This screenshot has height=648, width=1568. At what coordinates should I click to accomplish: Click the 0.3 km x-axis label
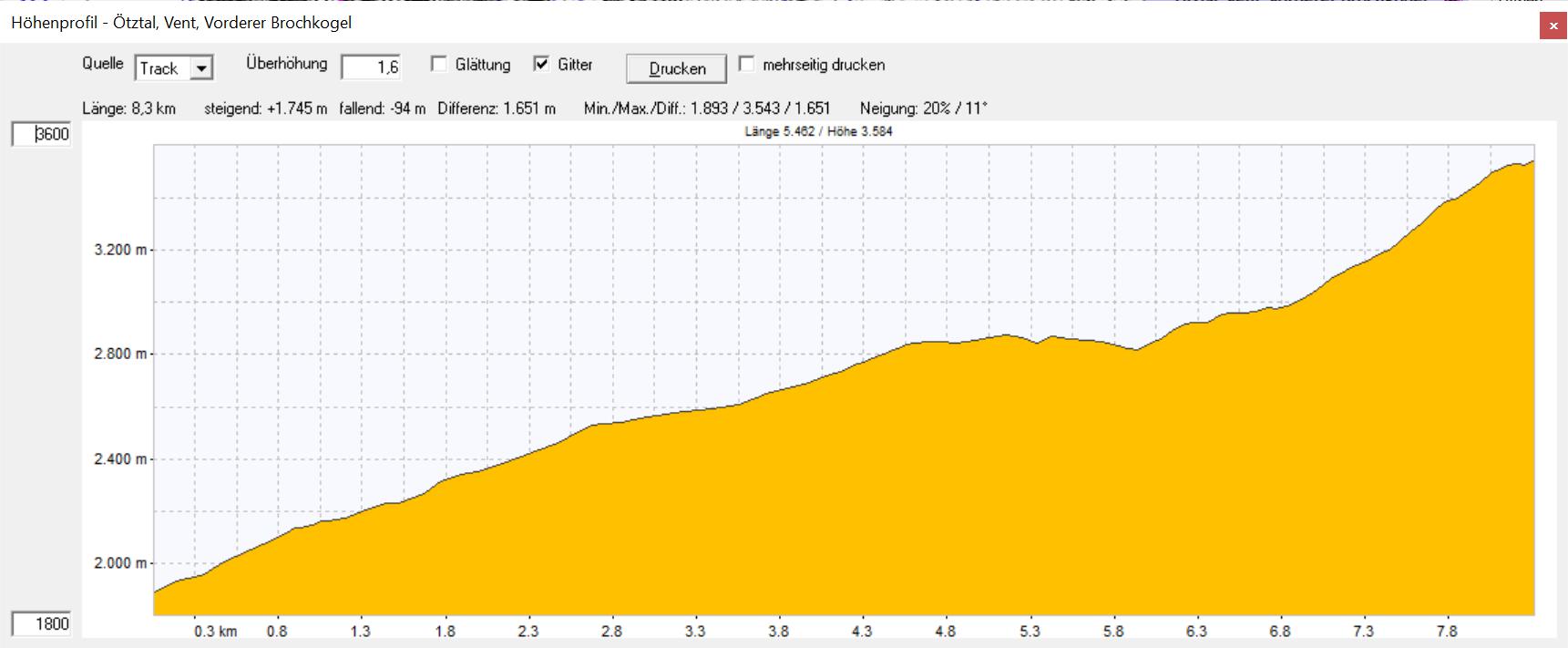(215, 632)
